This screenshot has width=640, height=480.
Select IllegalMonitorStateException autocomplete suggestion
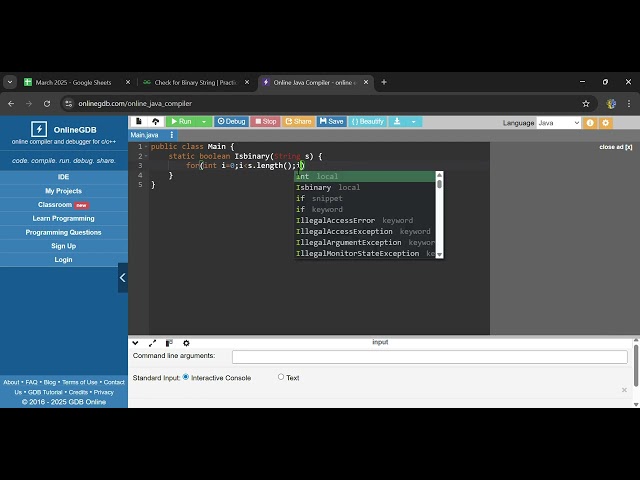pyautogui.click(x=365, y=253)
